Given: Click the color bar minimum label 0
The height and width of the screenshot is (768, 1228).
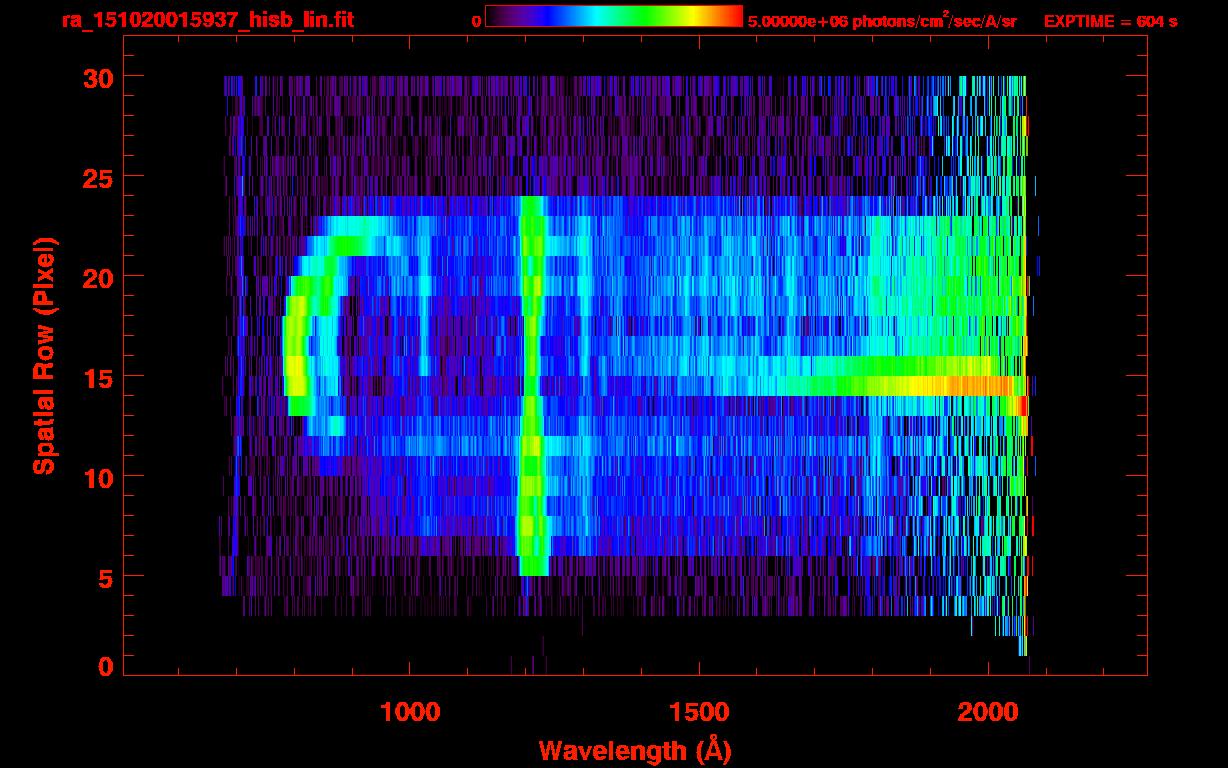Looking at the screenshot, I should pos(476,20).
